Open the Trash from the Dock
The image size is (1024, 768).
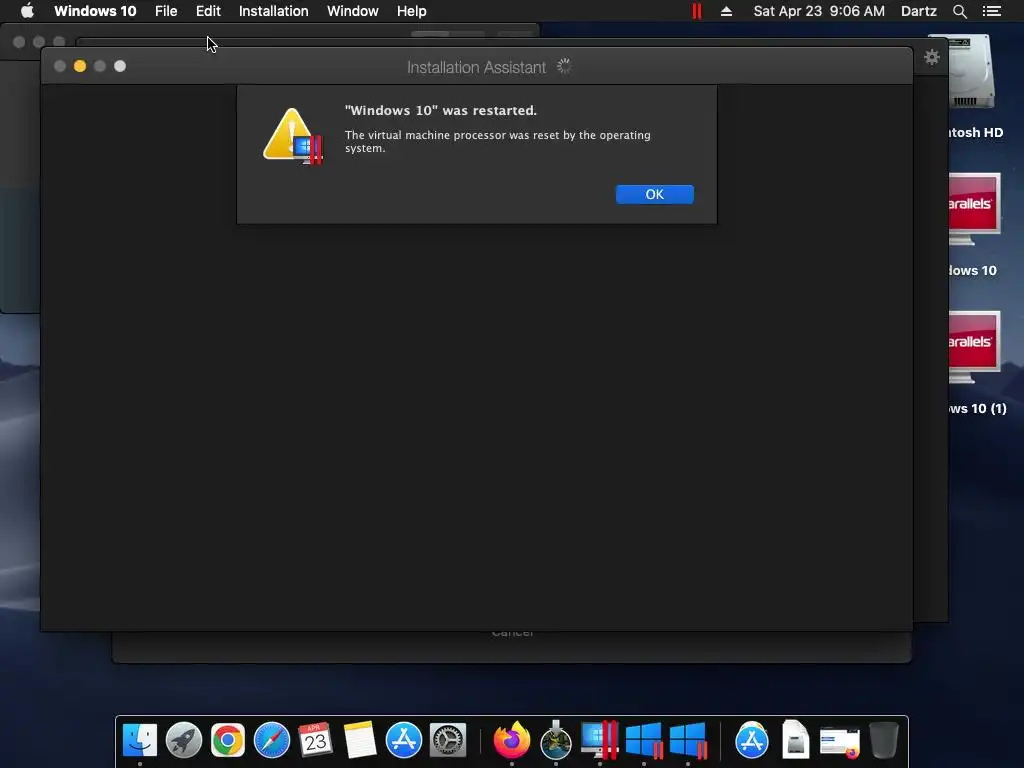[x=884, y=740]
